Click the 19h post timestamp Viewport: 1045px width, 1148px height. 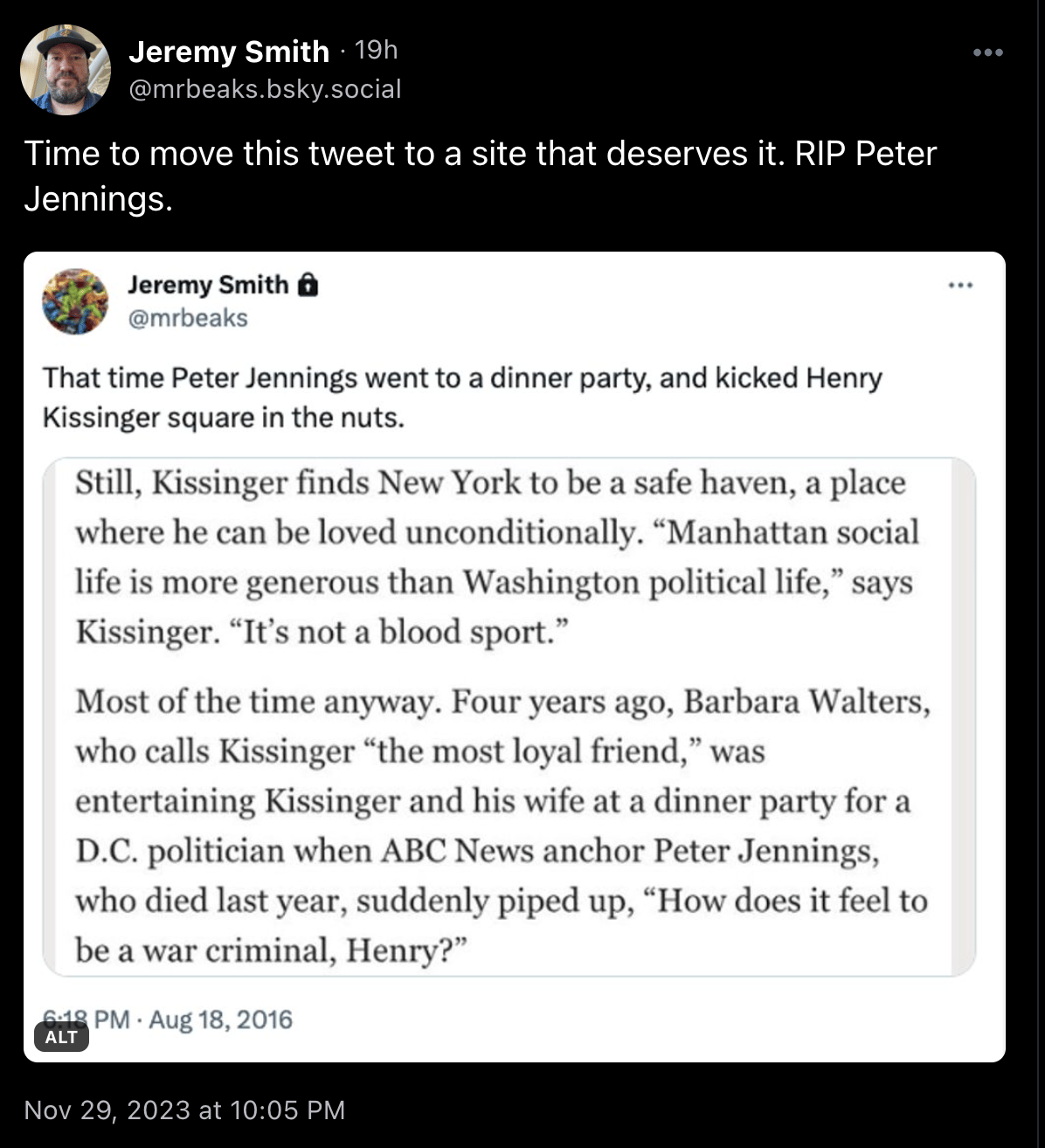coord(377,51)
